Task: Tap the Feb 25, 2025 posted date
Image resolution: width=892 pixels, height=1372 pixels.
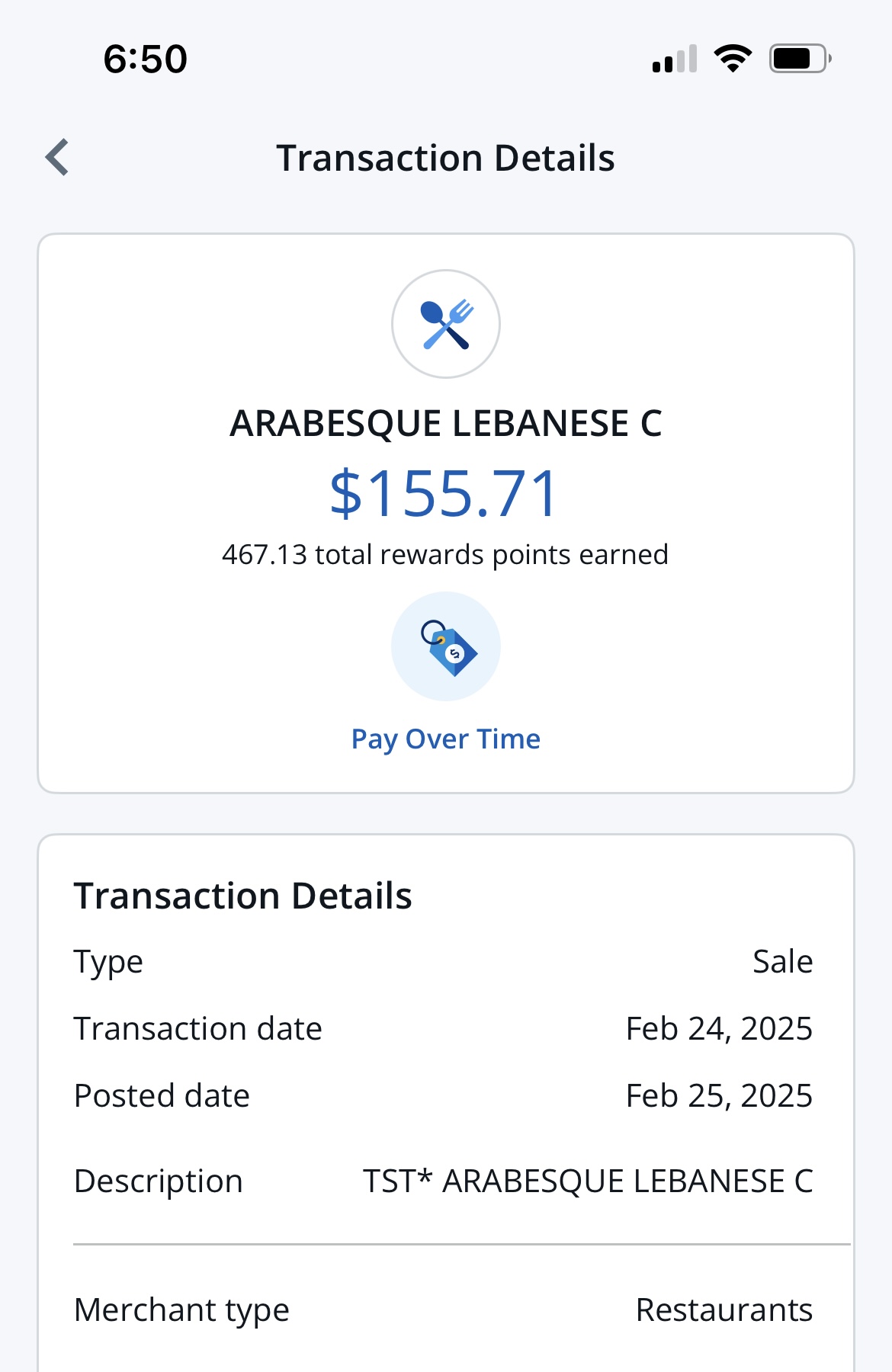Action: (x=719, y=1096)
